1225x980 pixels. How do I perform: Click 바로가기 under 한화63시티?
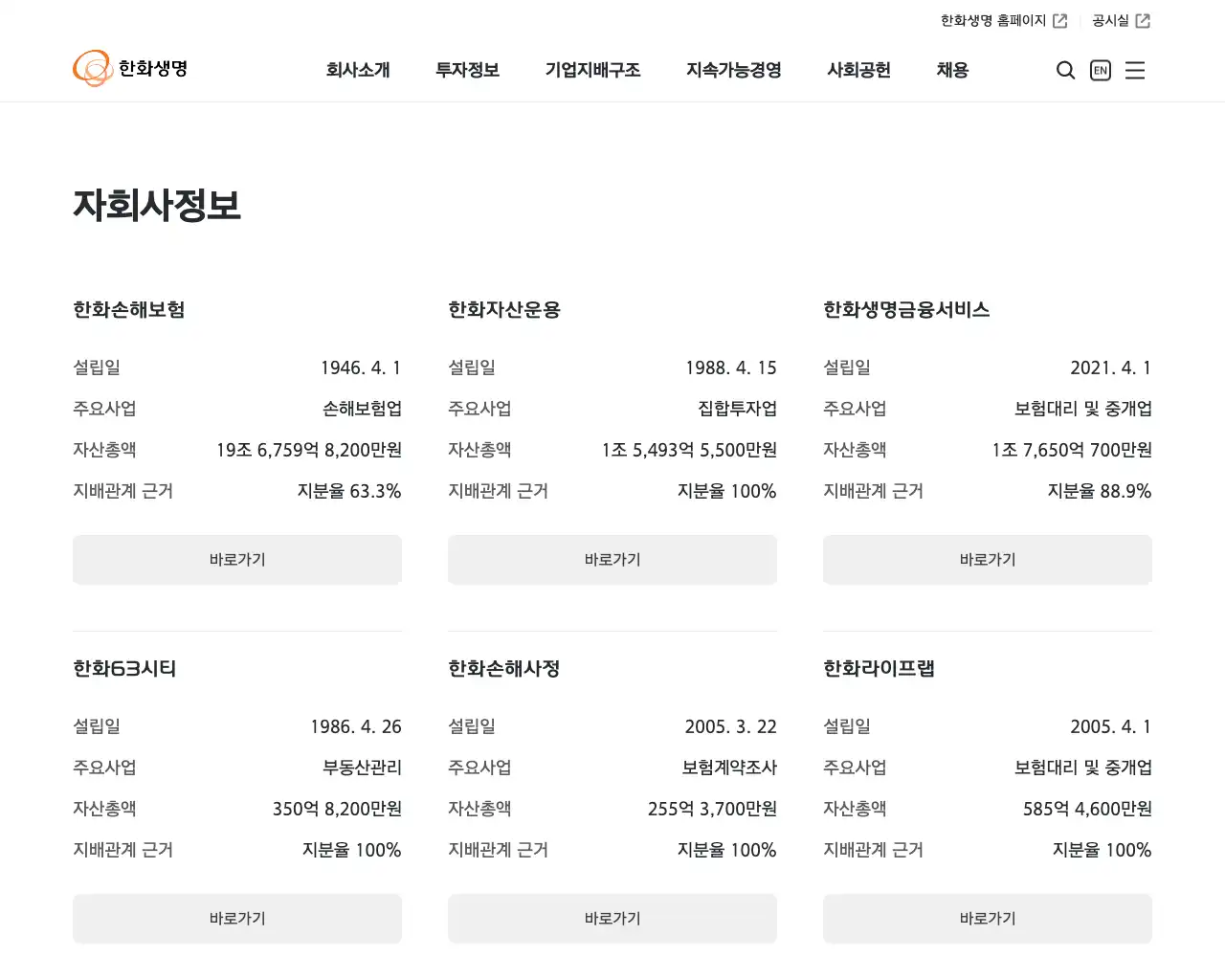pos(236,918)
